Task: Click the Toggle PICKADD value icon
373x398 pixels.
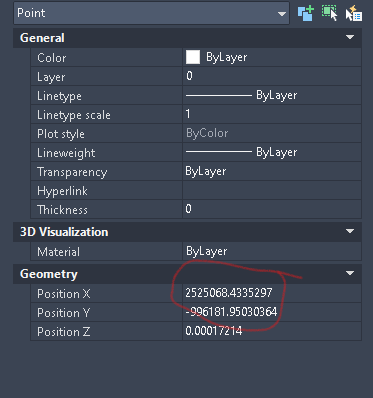Action: coord(306,13)
